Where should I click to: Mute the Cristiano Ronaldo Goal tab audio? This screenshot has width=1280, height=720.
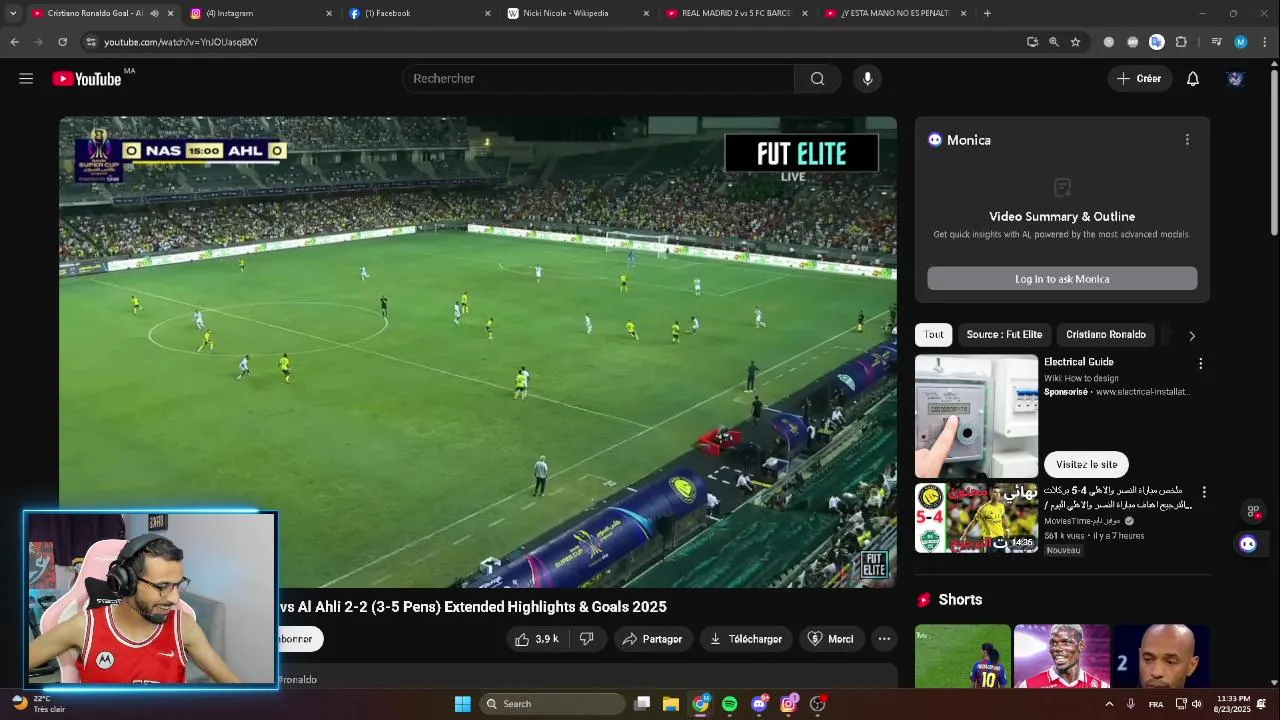(x=154, y=13)
